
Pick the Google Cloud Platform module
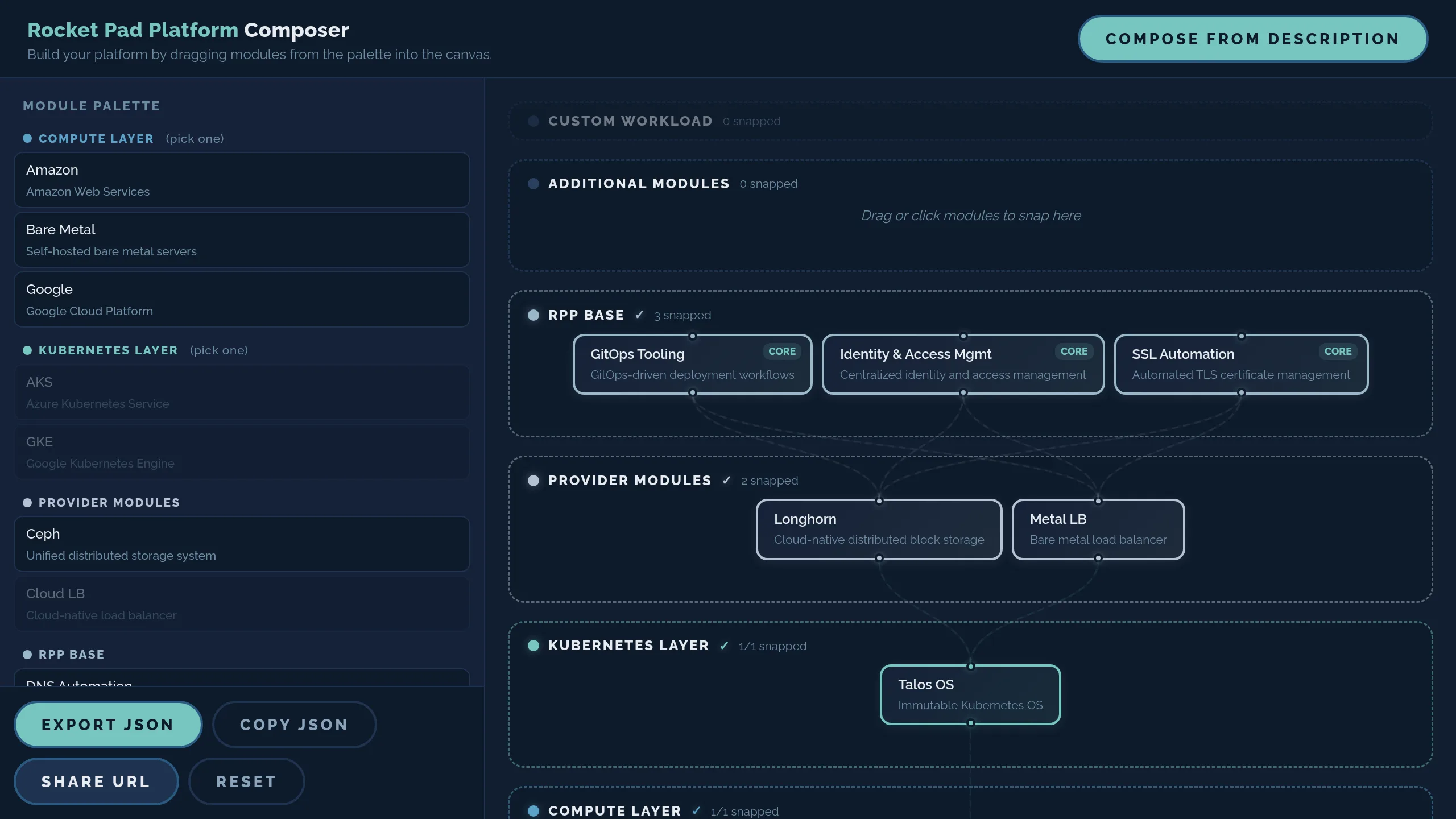[x=242, y=300]
